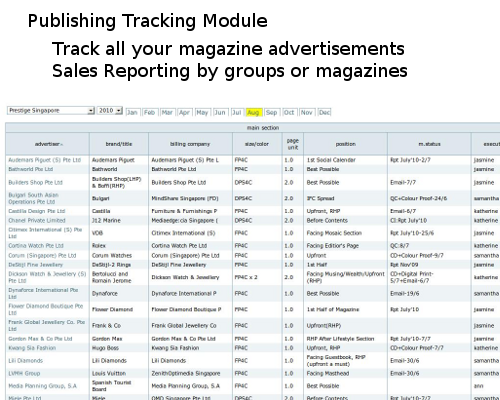Screen dimensions: 500x400
Task: Open Bulgari South Asian Operations advertiser link
Action: [33, 198]
